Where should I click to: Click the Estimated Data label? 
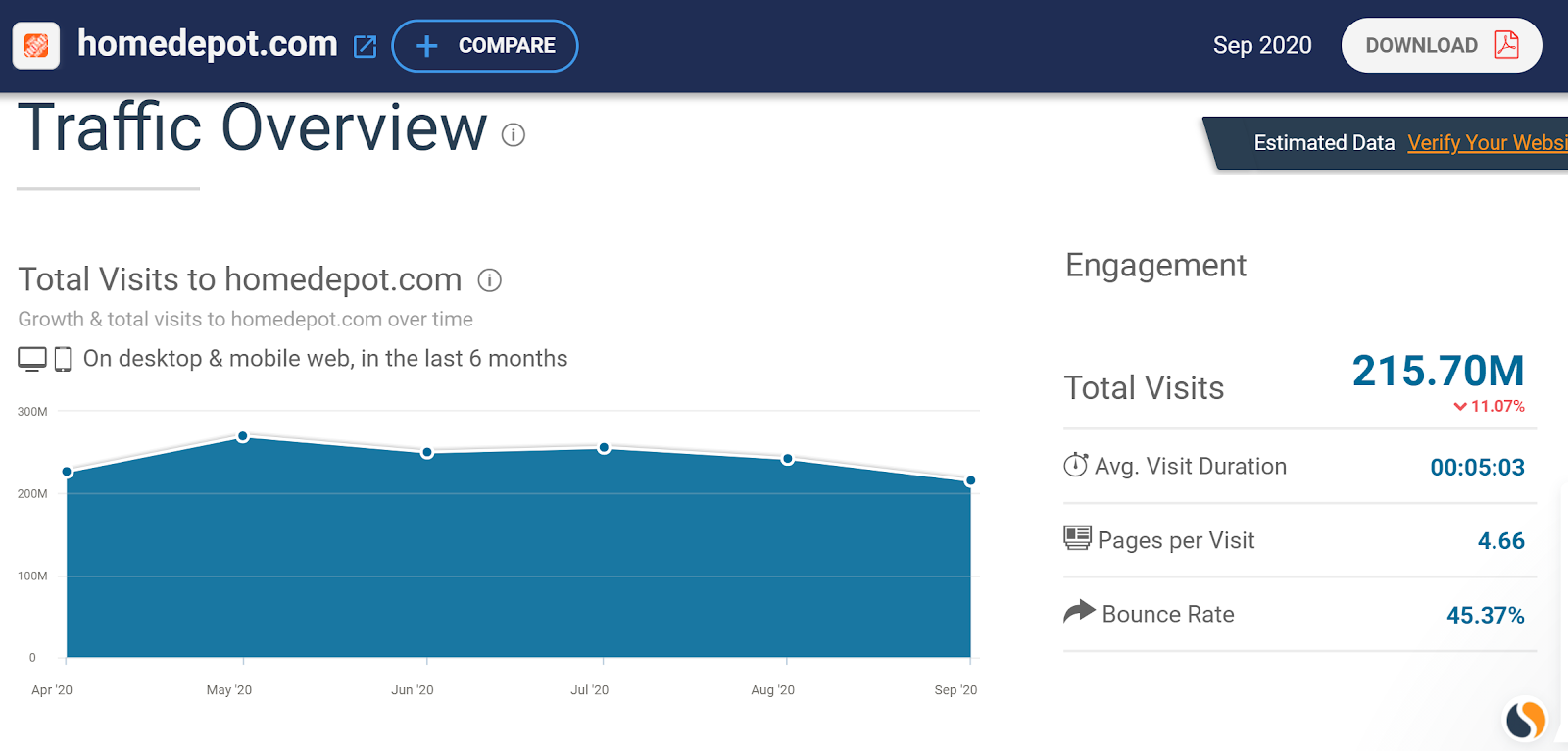[x=1324, y=143]
